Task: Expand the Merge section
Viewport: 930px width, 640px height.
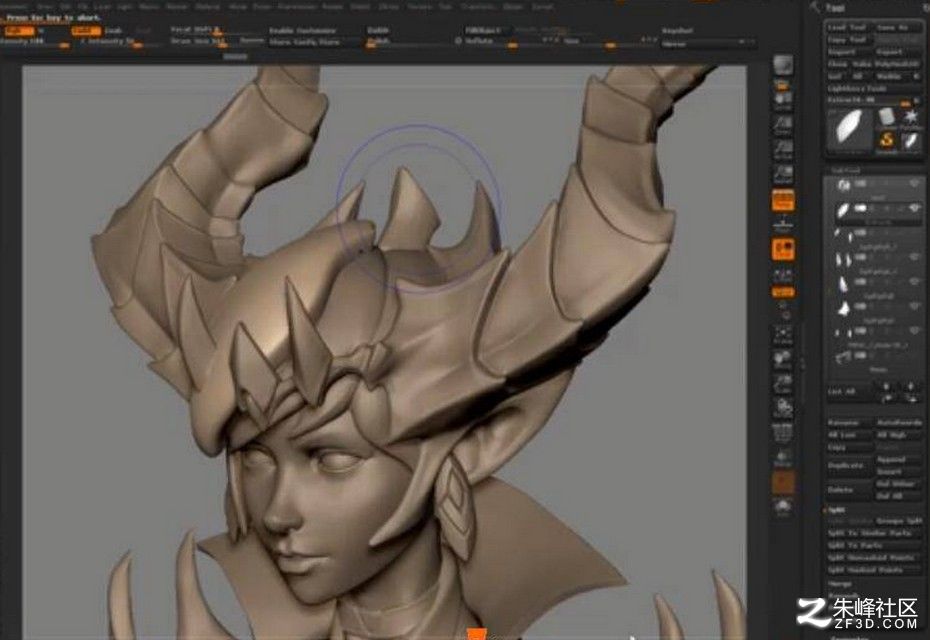Action: [840, 584]
